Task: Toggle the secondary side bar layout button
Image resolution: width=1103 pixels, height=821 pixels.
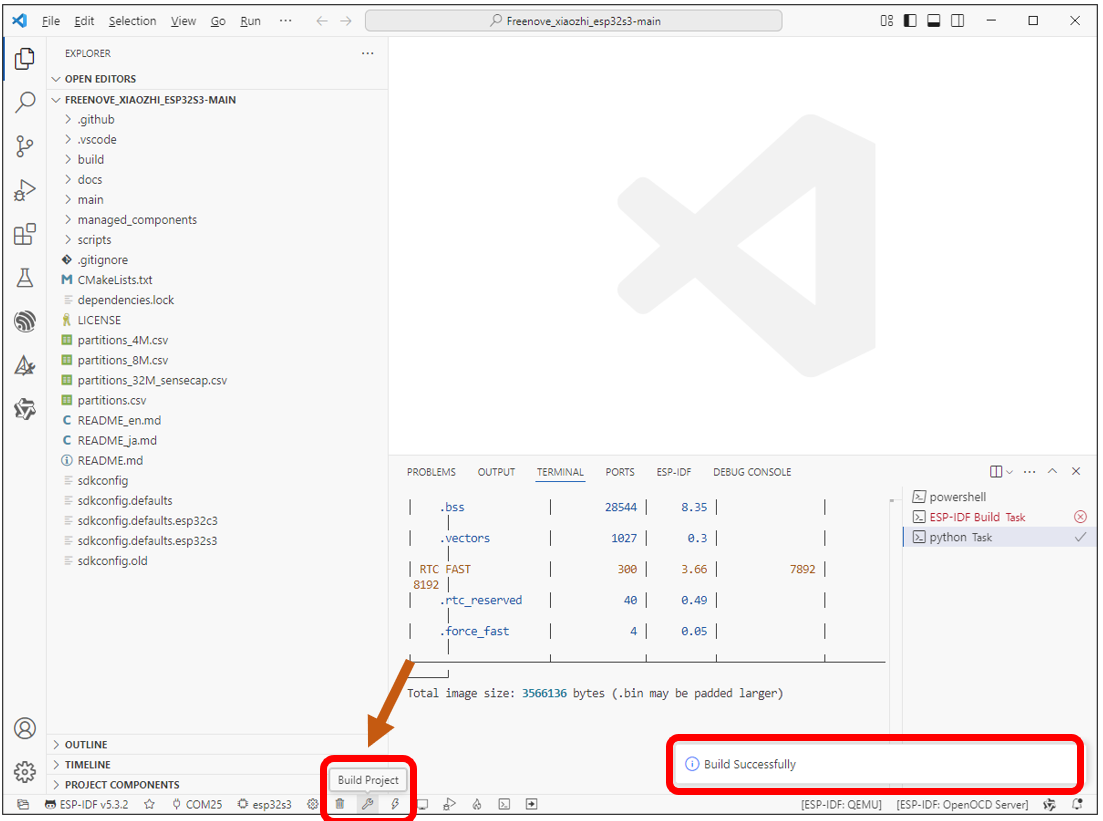Action: (957, 20)
